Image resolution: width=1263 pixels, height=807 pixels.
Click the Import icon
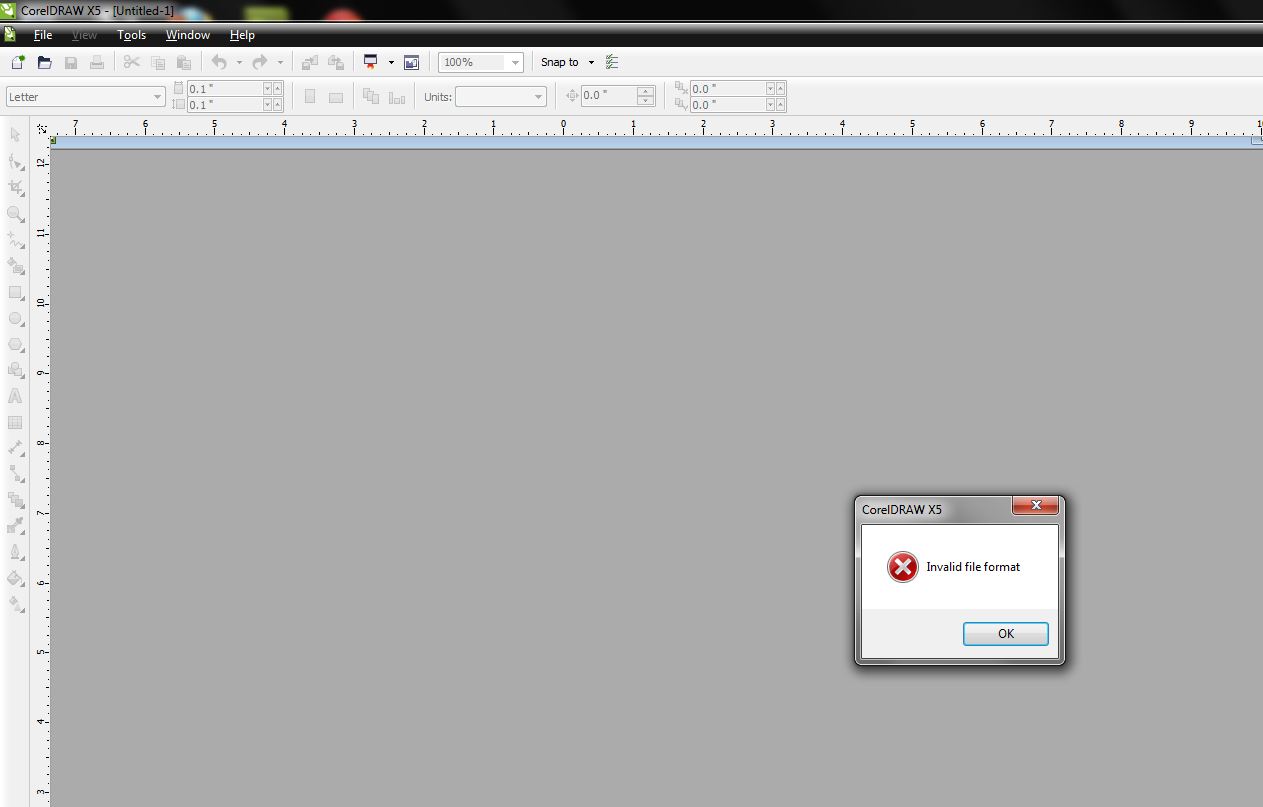coord(310,62)
